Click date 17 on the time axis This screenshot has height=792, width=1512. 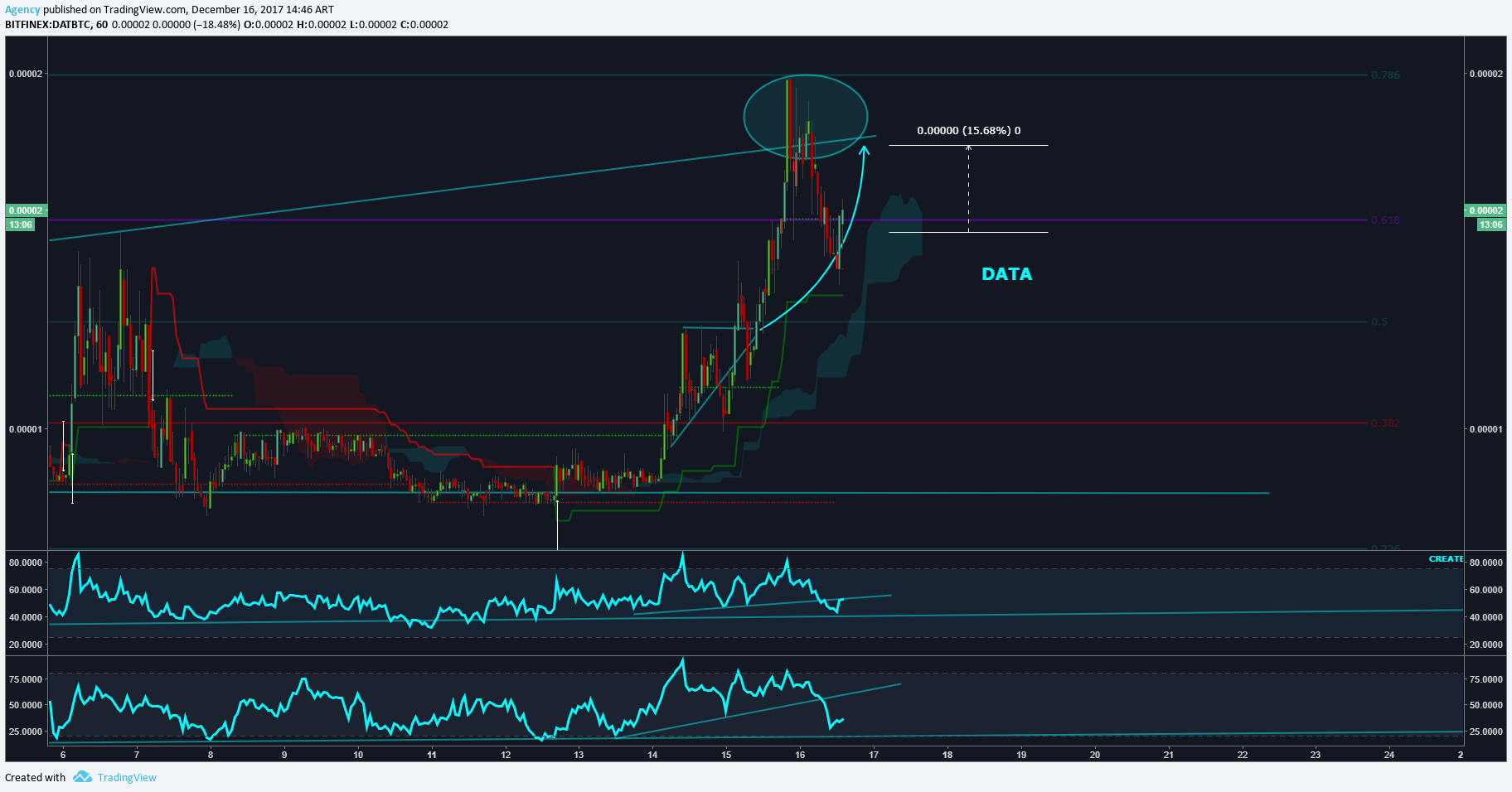(874, 755)
